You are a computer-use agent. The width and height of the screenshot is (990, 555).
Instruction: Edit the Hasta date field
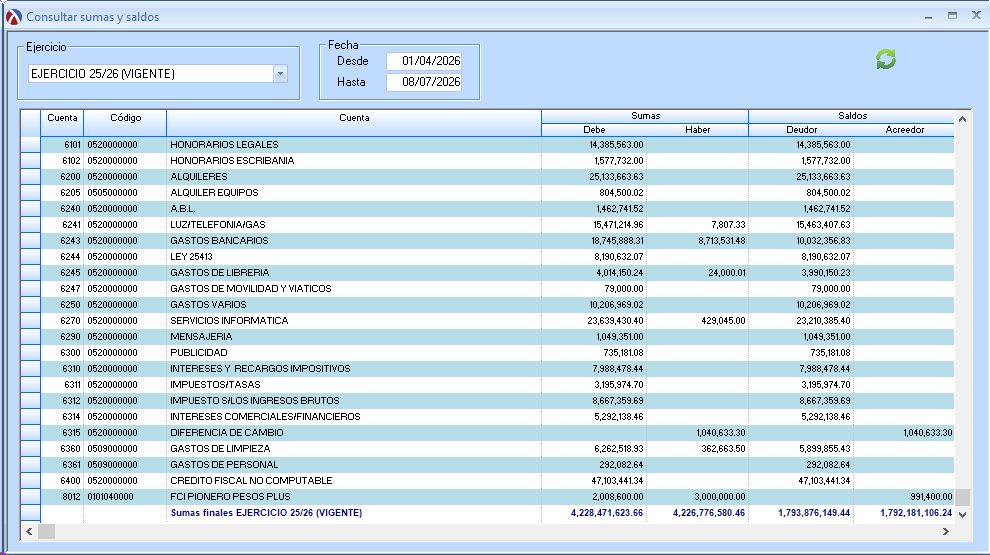coord(424,82)
